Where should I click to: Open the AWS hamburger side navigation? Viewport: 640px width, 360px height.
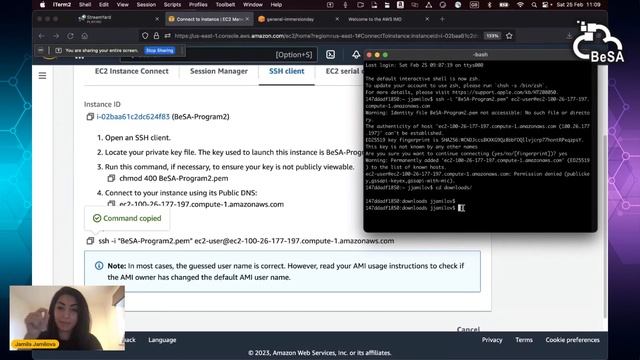coord(42,76)
